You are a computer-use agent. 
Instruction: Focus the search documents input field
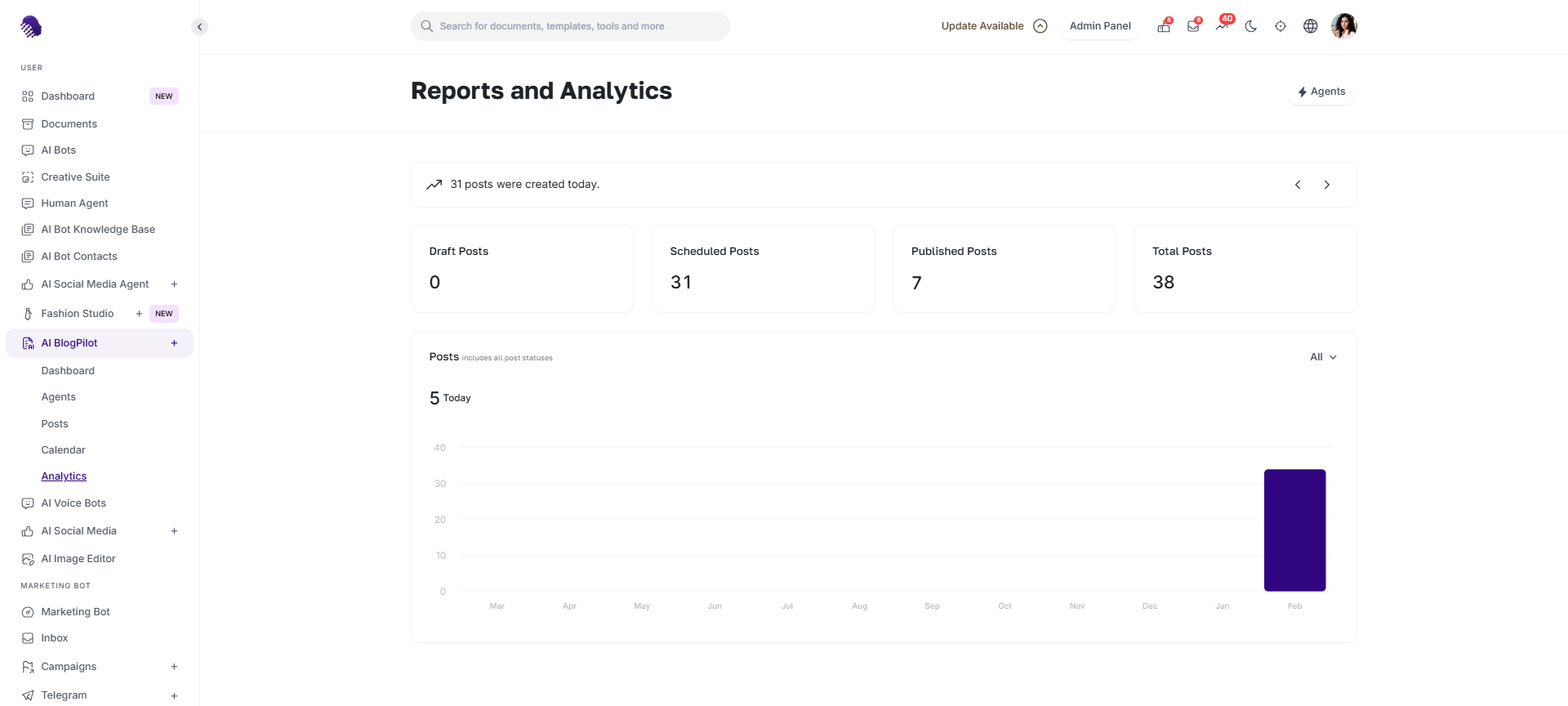pos(570,26)
